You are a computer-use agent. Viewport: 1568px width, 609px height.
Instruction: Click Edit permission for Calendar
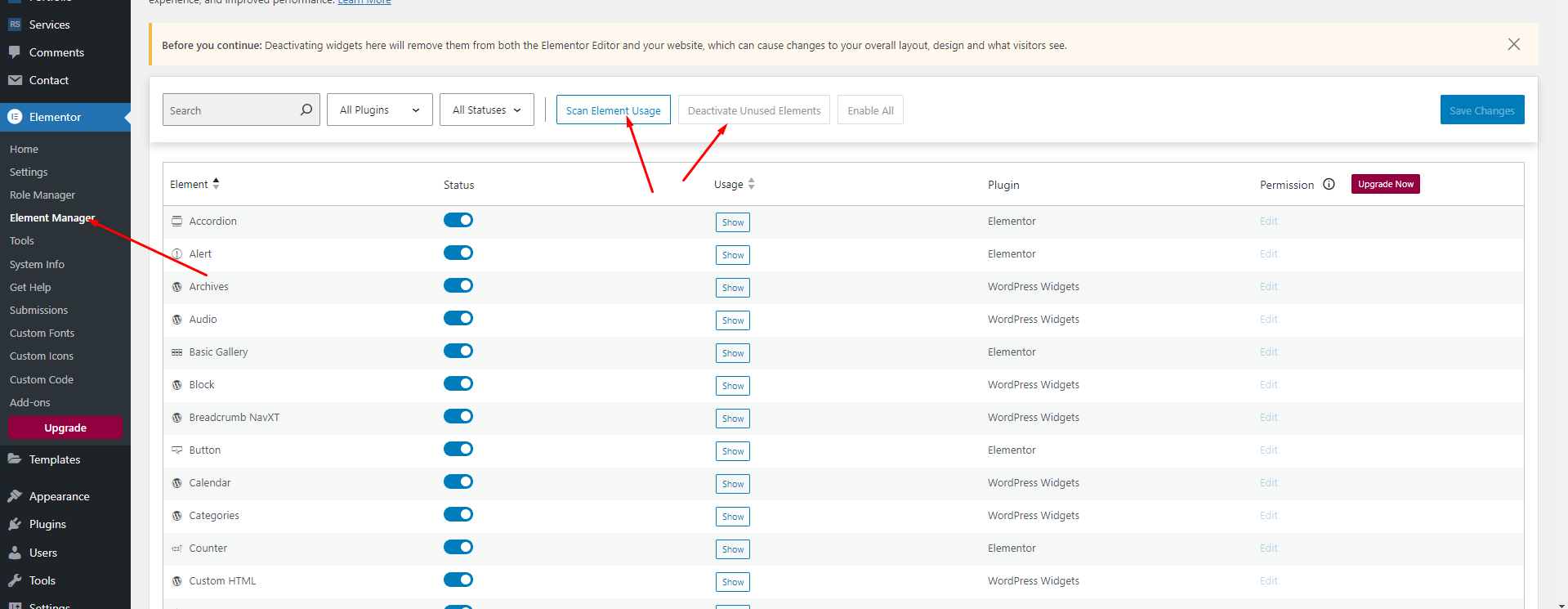pyautogui.click(x=1268, y=482)
